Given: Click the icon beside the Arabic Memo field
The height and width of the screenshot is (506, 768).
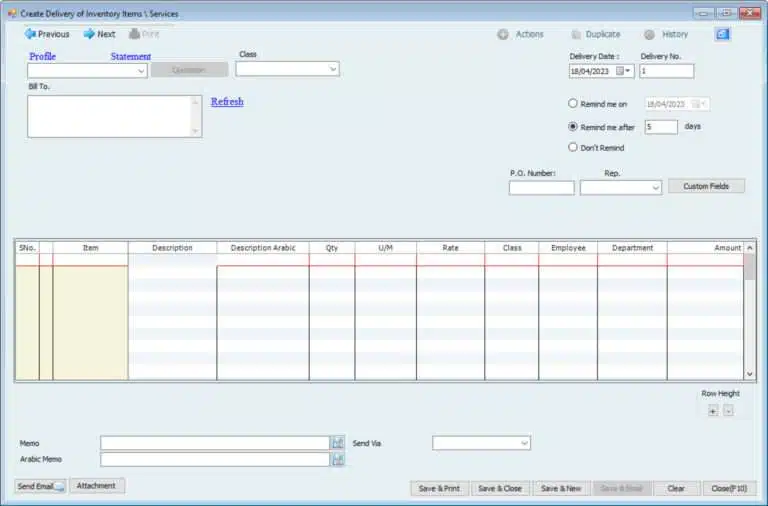Looking at the screenshot, I should pyautogui.click(x=338, y=460).
